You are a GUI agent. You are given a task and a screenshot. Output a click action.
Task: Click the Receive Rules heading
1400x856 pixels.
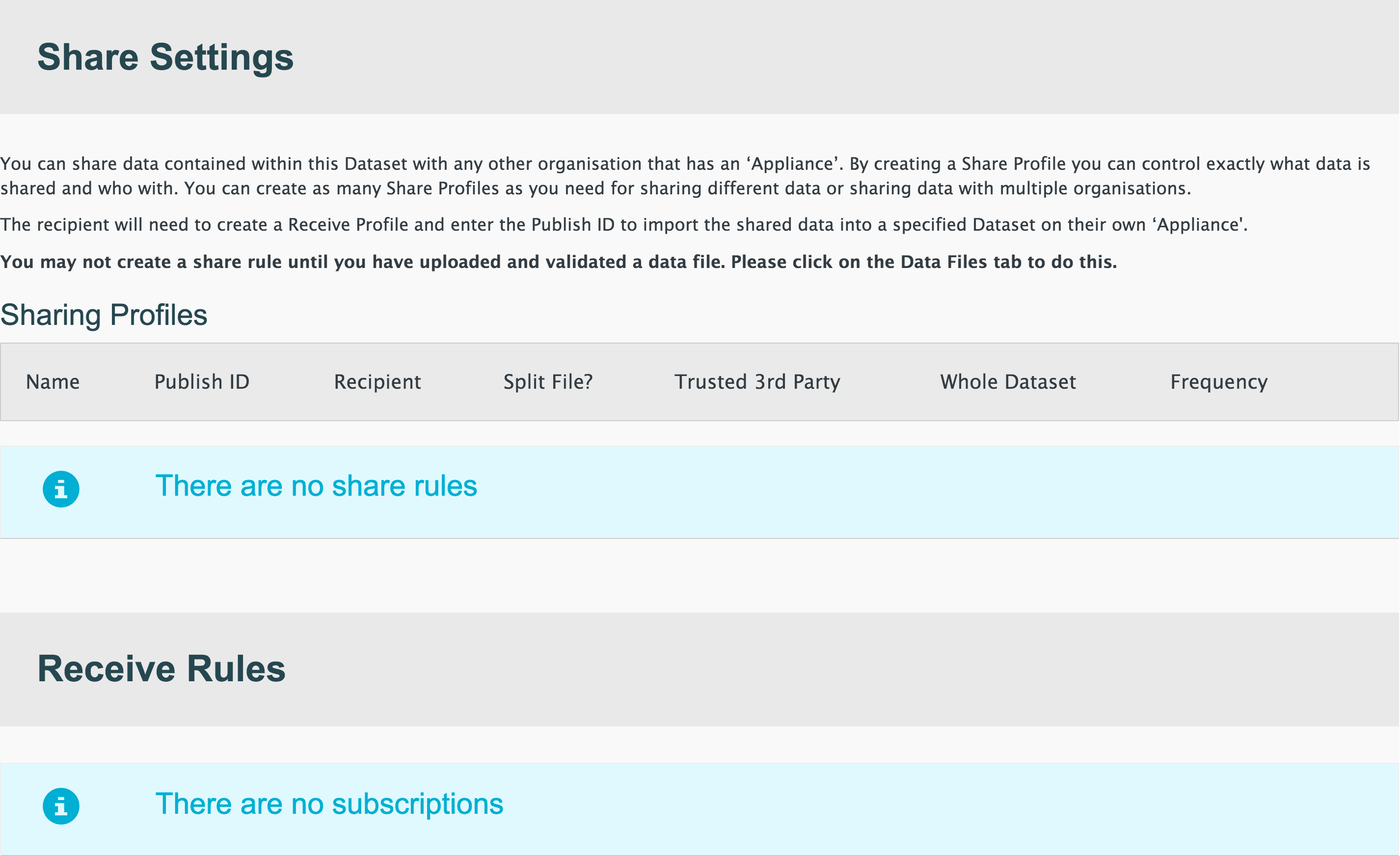(x=162, y=669)
